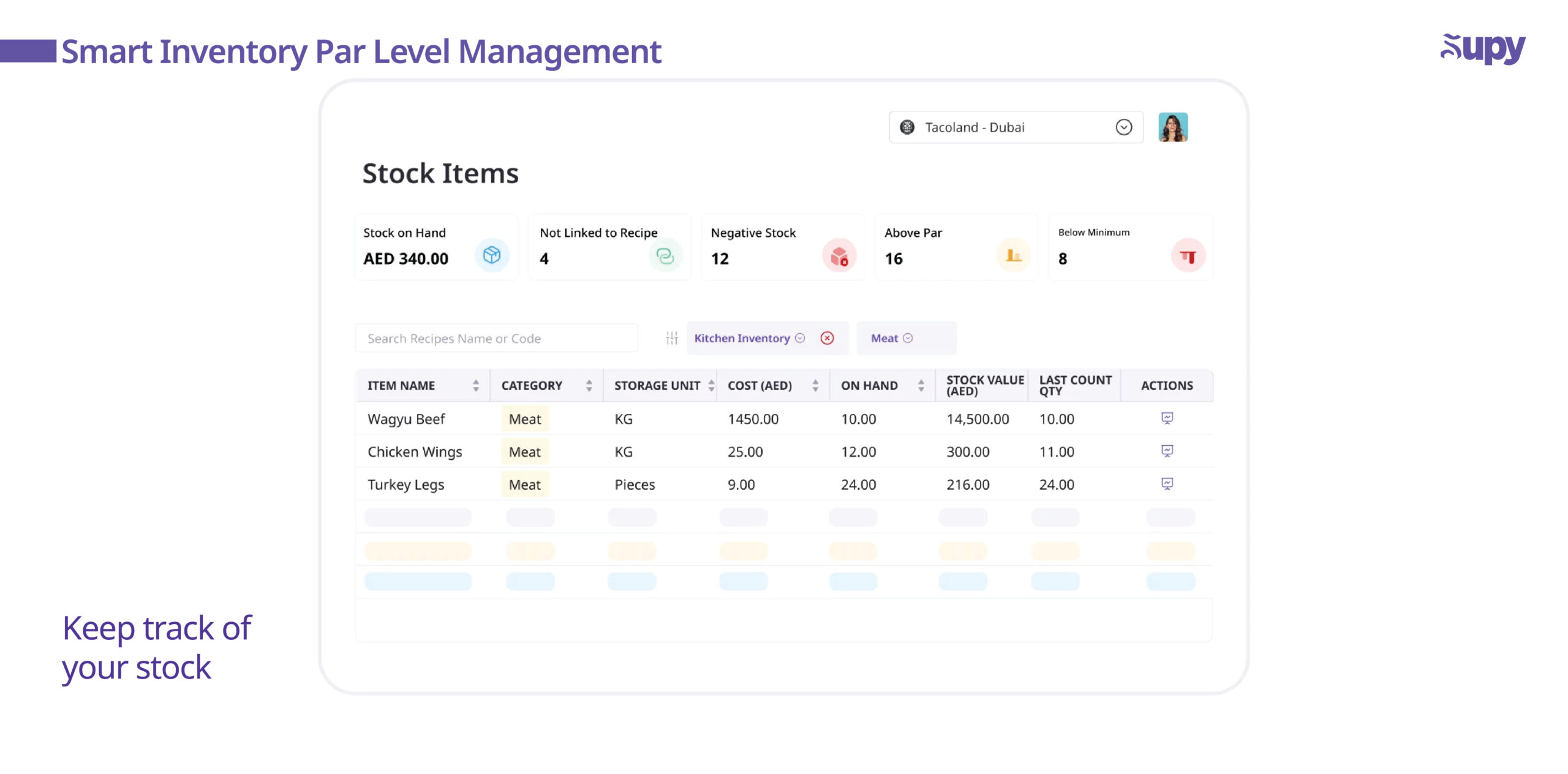Click the Actions column header

coord(1167,385)
